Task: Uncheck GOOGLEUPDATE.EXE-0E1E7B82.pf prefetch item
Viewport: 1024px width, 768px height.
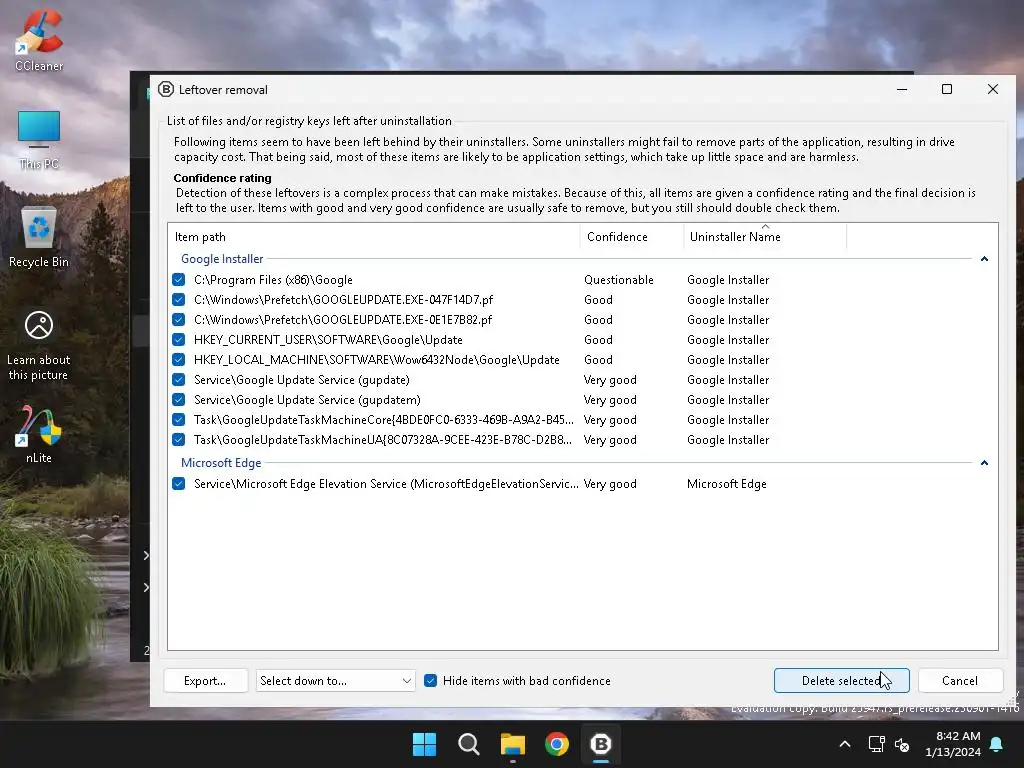Action: pyautogui.click(x=178, y=319)
